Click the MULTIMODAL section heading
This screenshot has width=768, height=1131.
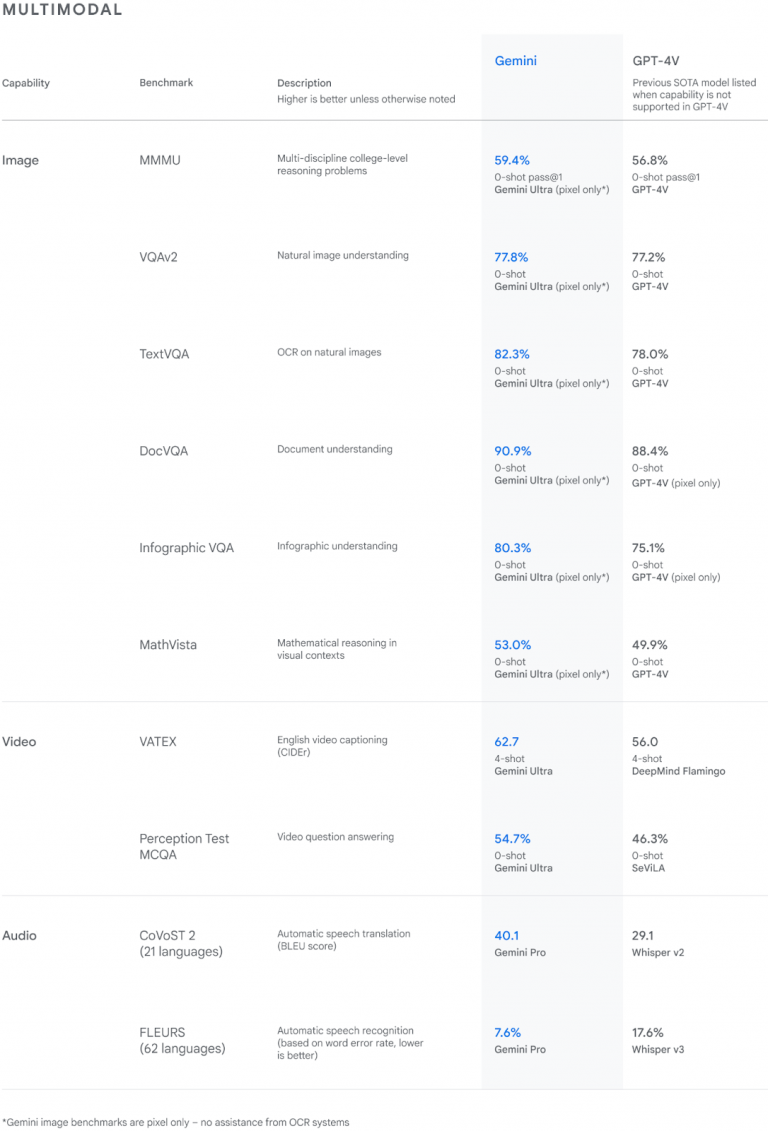click(62, 10)
